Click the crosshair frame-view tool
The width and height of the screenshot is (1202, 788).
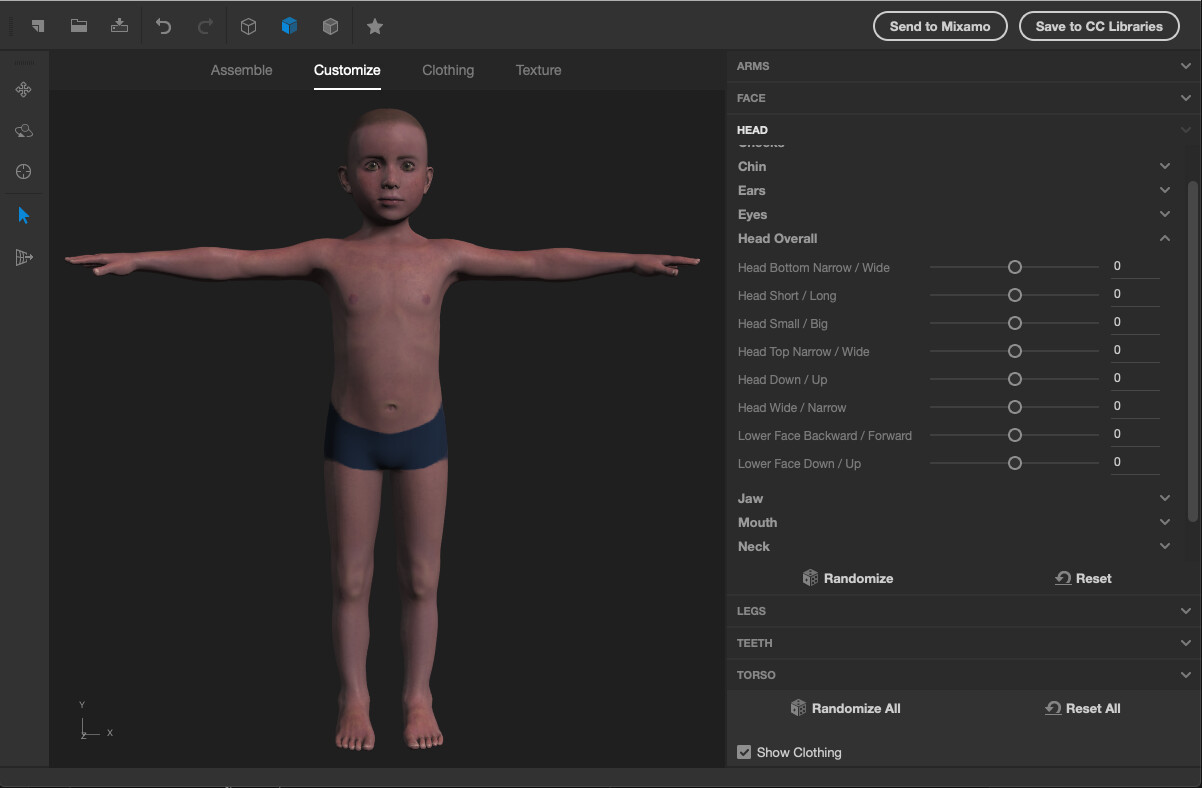[x=24, y=172]
